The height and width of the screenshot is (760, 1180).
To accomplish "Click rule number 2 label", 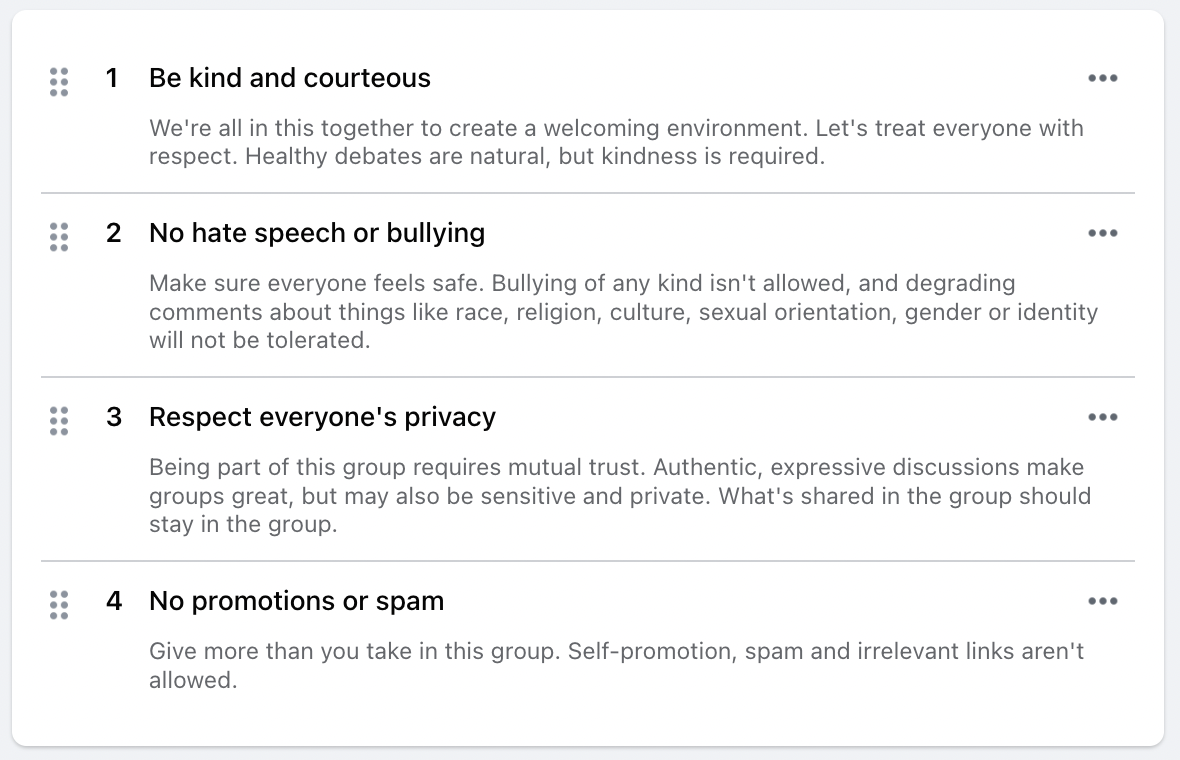I will coord(114,233).
